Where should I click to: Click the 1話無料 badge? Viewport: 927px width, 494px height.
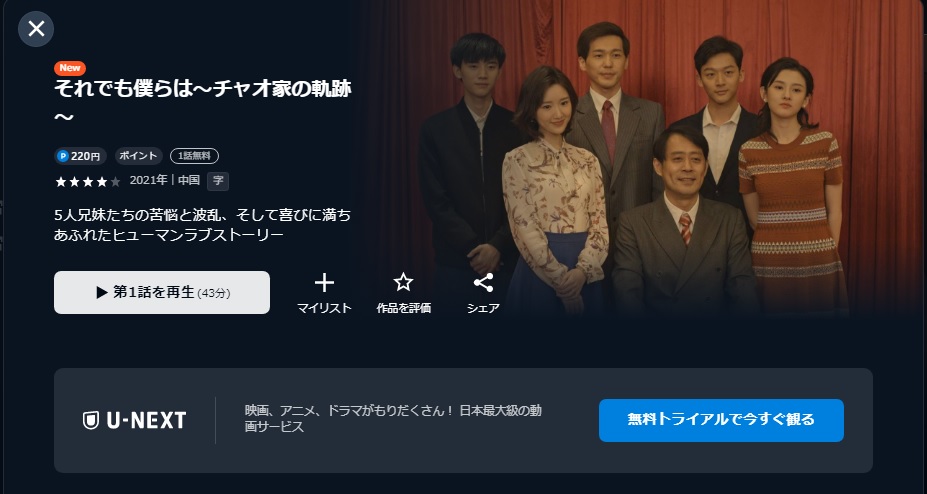(195, 156)
